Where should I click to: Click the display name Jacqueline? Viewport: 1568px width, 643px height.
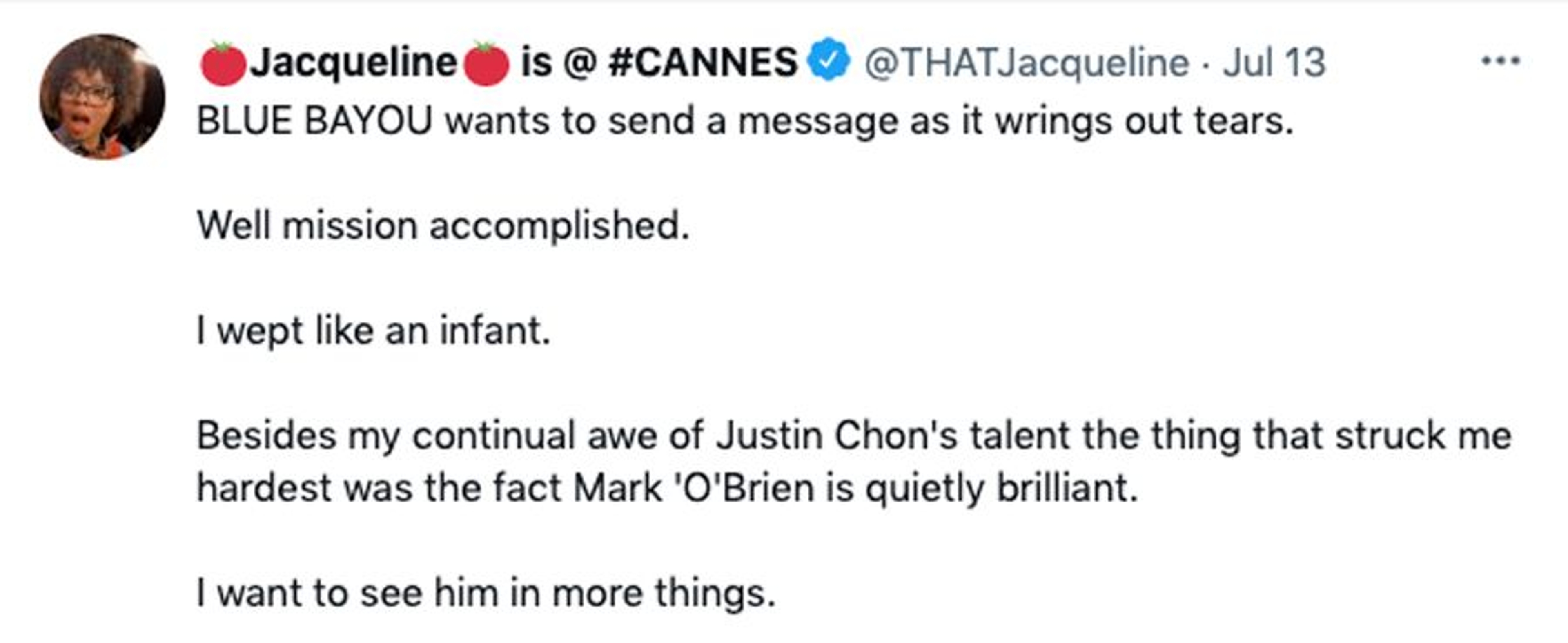pyautogui.click(x=354, y=63)
